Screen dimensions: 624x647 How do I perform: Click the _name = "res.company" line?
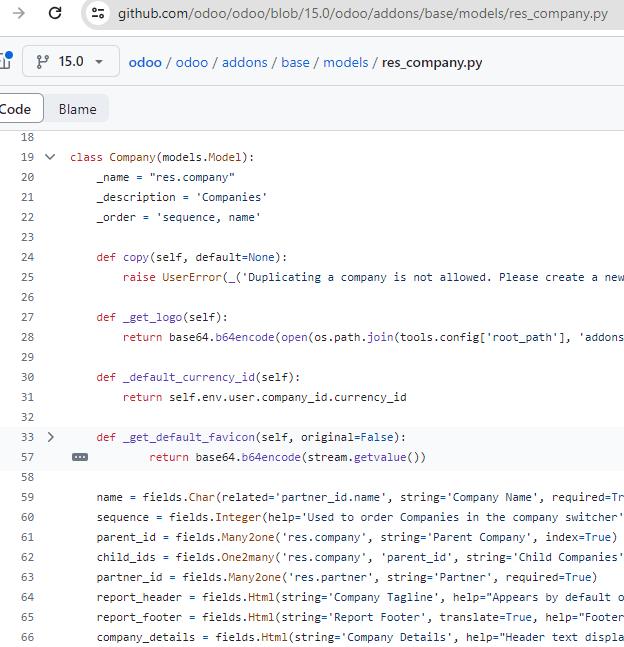coord(165,177)
